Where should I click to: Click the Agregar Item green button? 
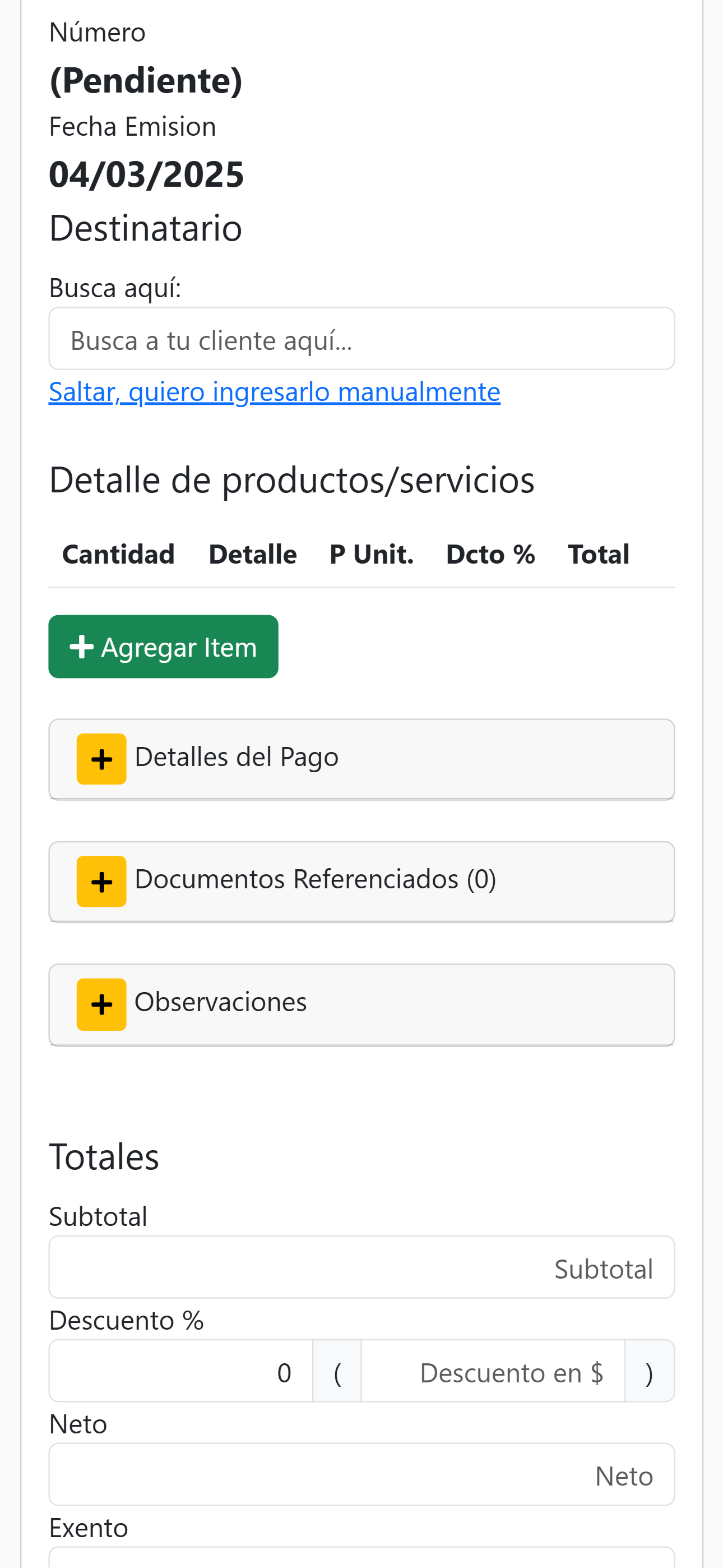[163, 647]
